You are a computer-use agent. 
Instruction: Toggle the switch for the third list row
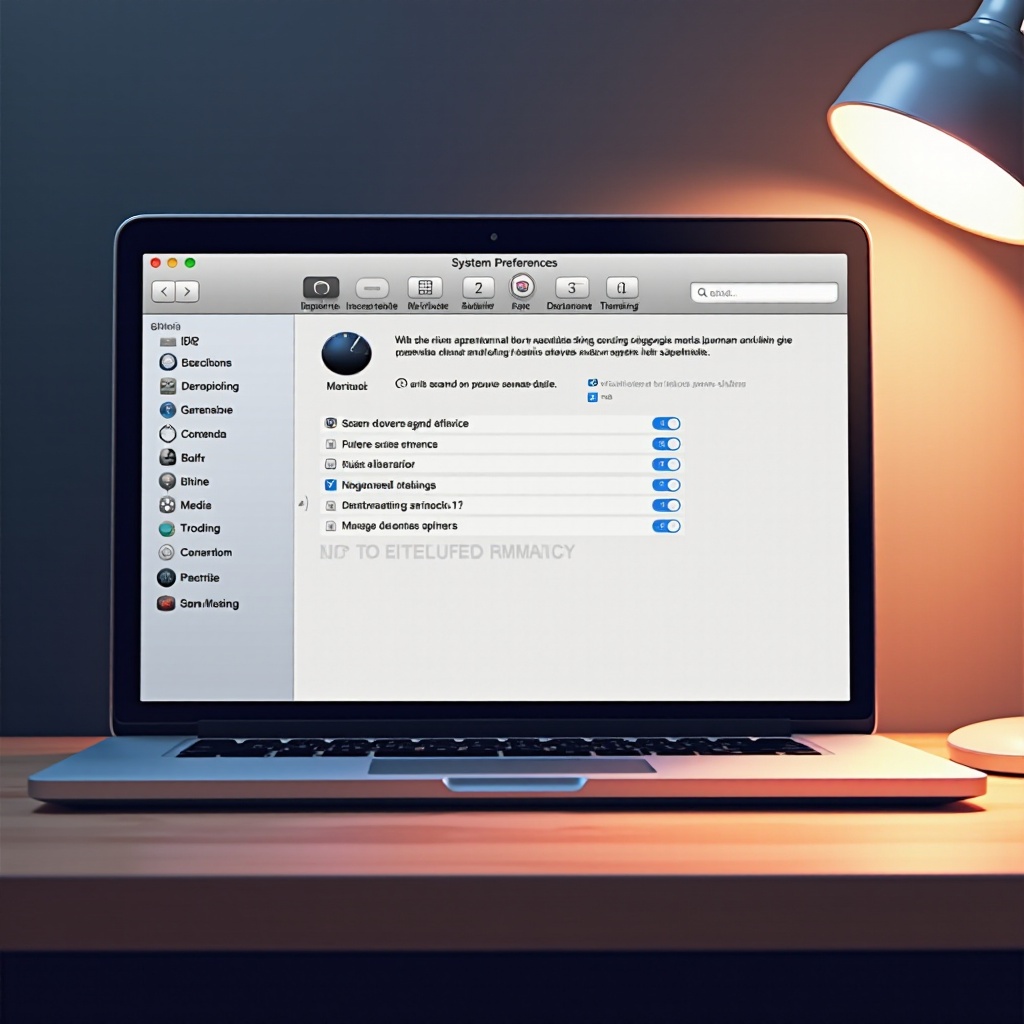pos(666,464)
